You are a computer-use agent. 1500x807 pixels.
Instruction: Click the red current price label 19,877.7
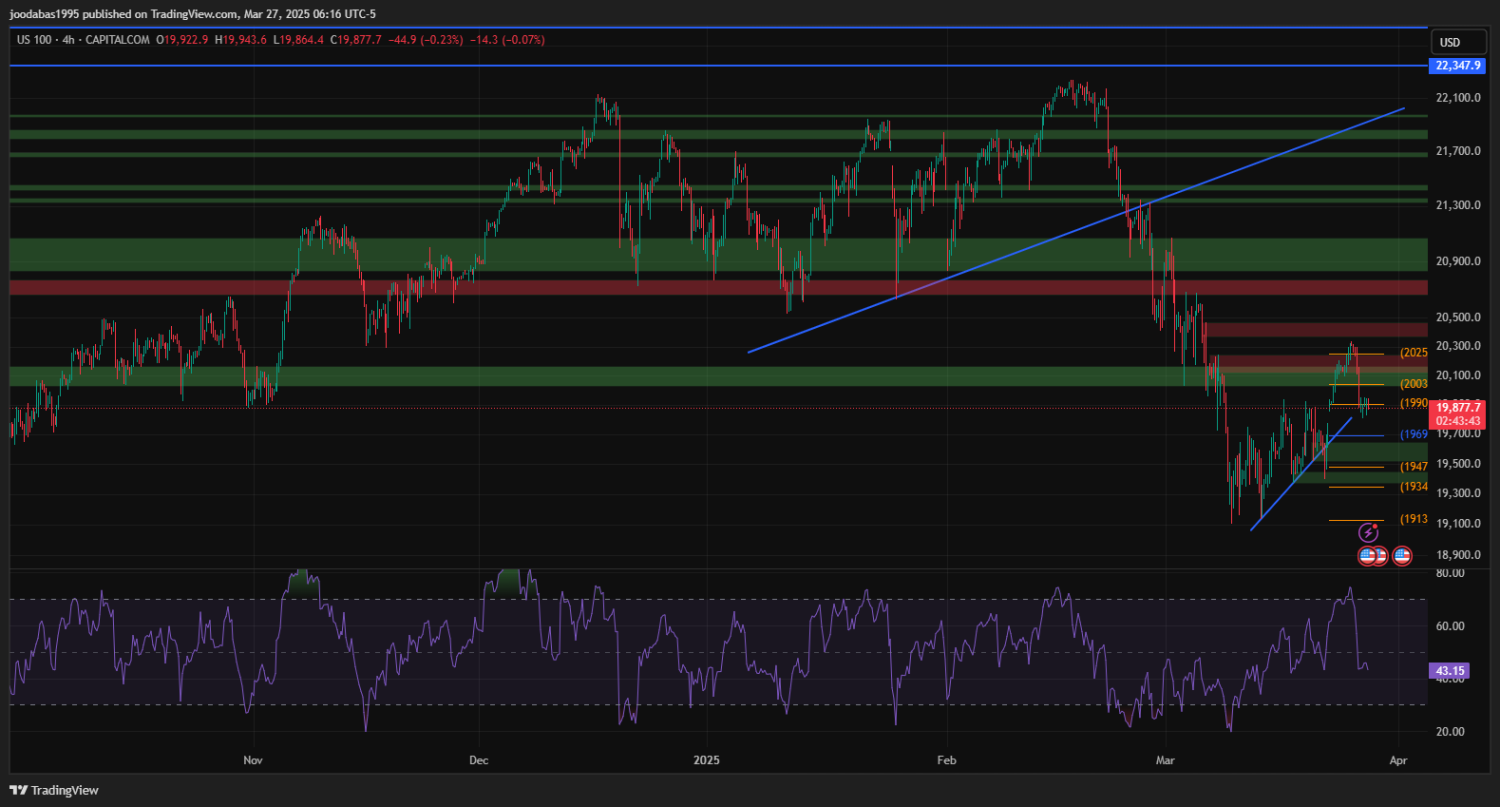(x=1456, y=408)
